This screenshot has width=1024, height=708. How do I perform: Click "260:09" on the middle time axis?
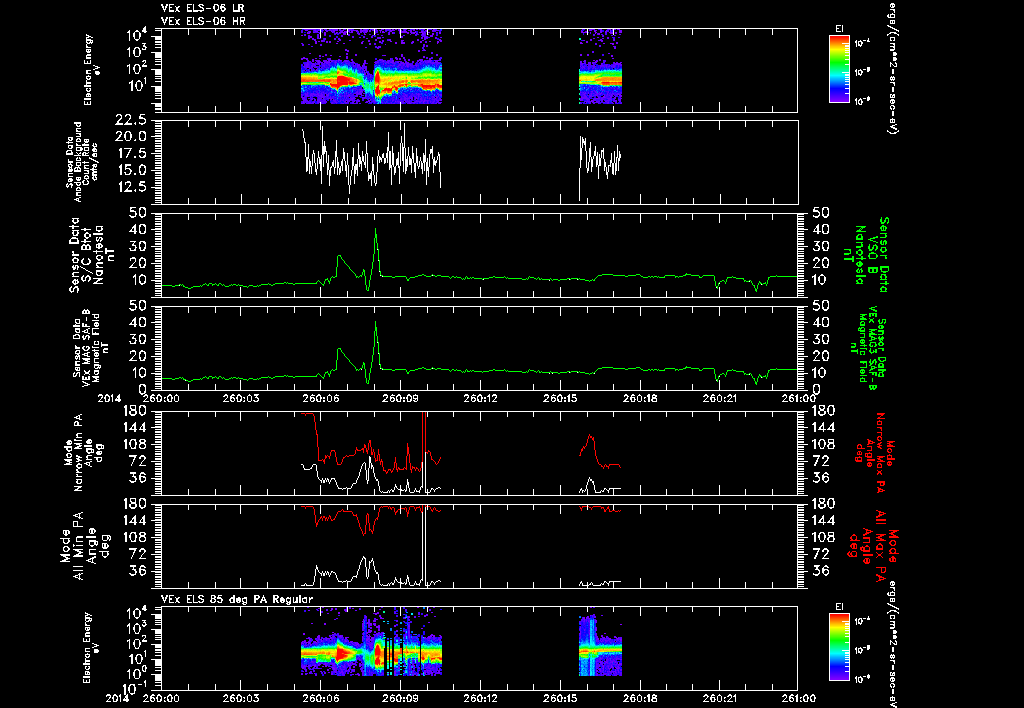[400, 398]
